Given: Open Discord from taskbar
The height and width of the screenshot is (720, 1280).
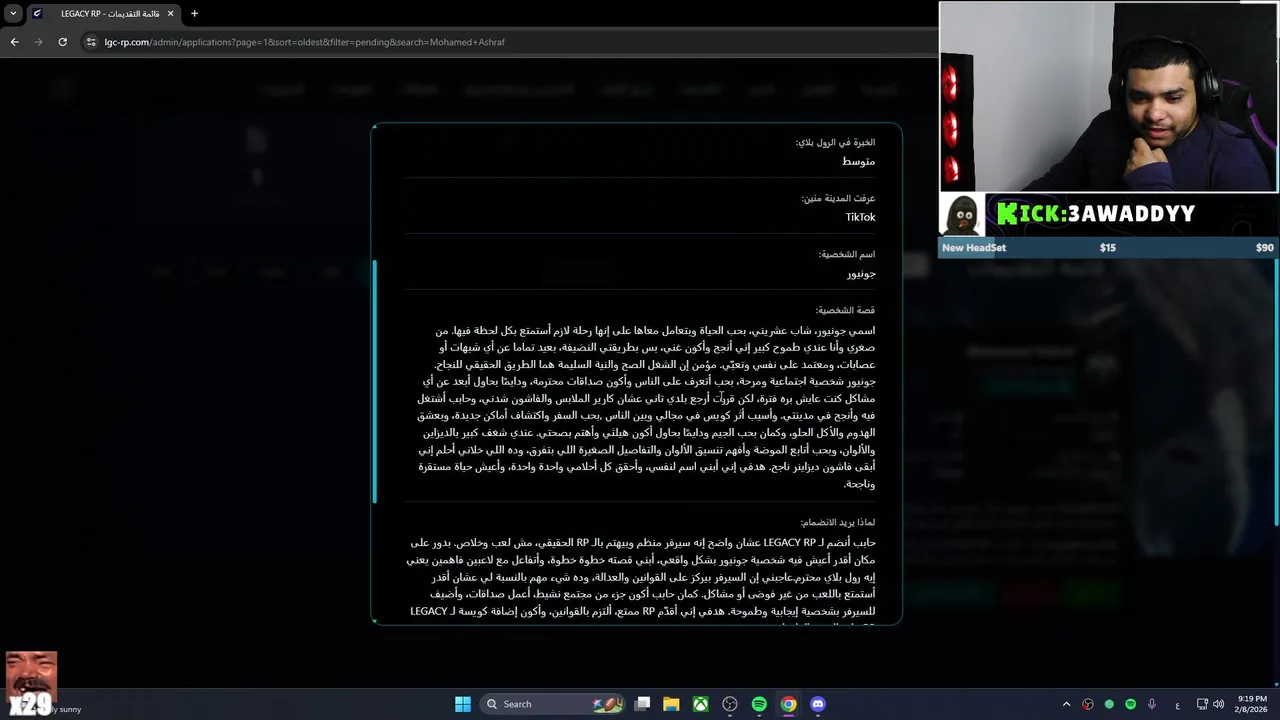Looking at the screenshot, I should click(818, 704).
